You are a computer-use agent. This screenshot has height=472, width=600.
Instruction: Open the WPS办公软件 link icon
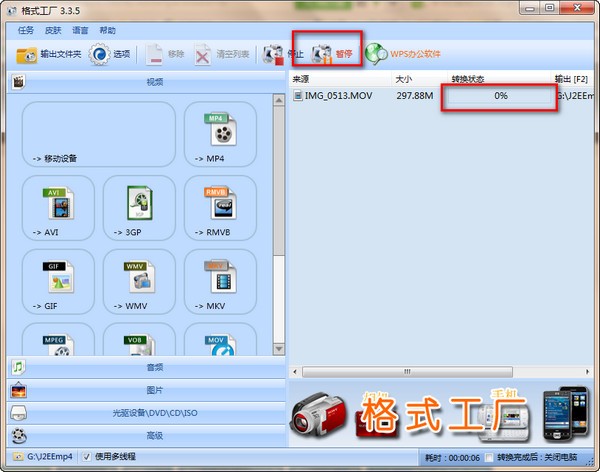(375, 54)
